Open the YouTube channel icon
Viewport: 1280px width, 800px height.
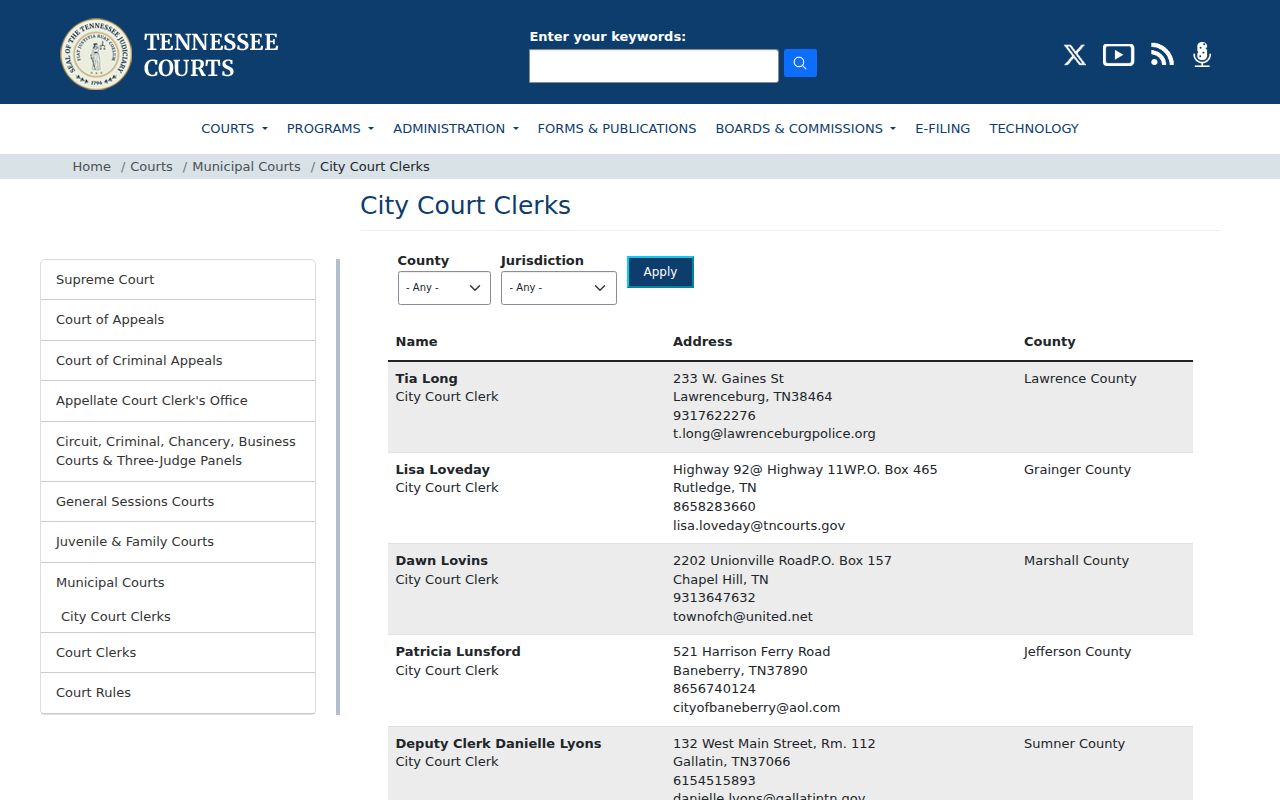click(x=1118, y=55)
